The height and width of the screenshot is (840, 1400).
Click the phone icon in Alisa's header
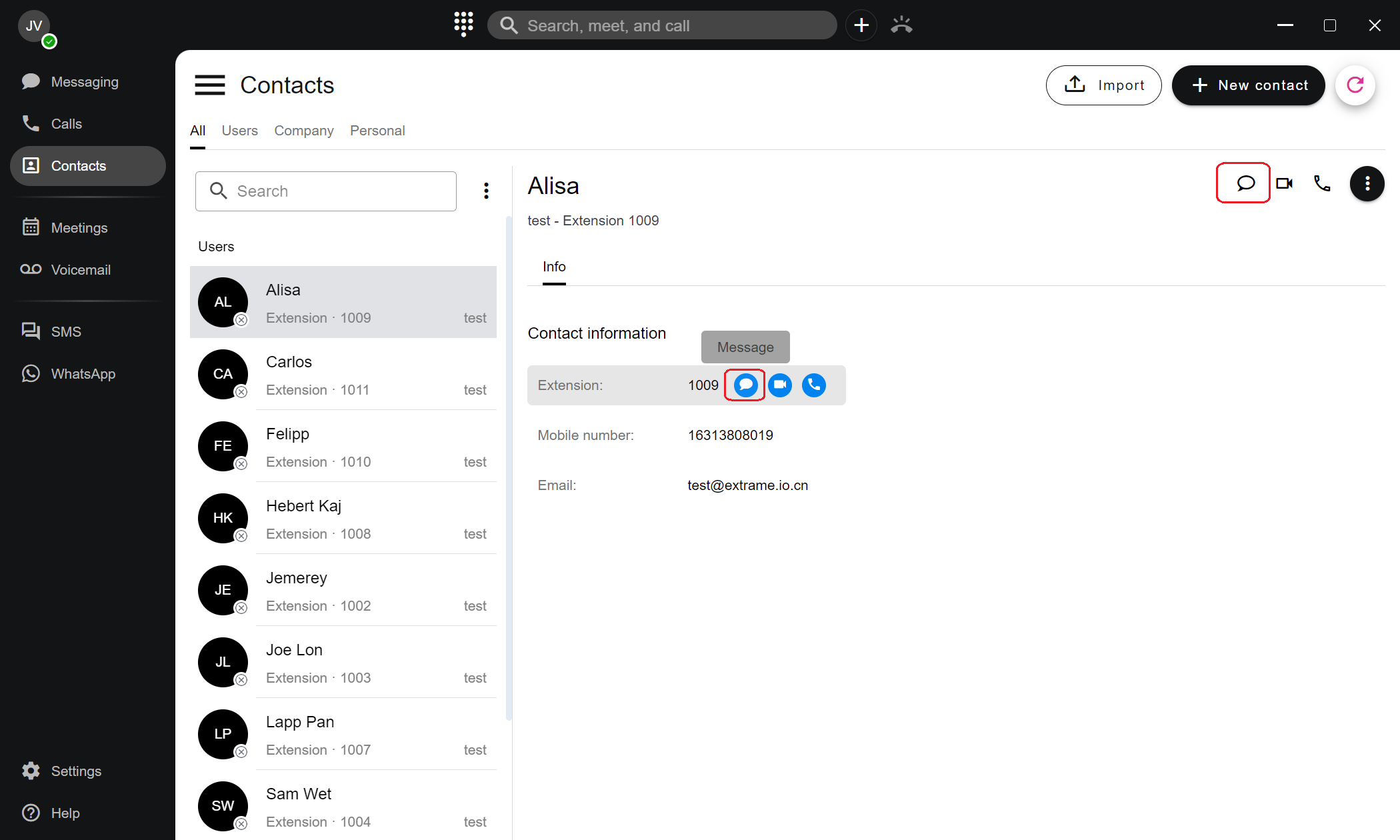point(1322,183)
